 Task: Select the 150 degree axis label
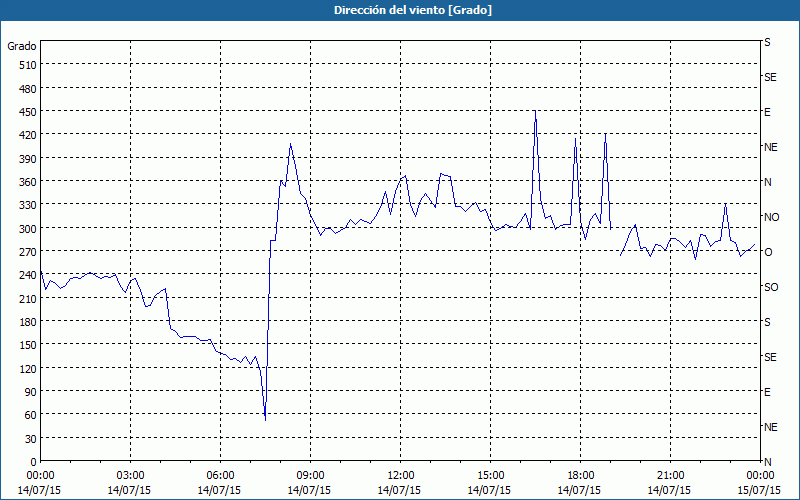click(29, 345)
